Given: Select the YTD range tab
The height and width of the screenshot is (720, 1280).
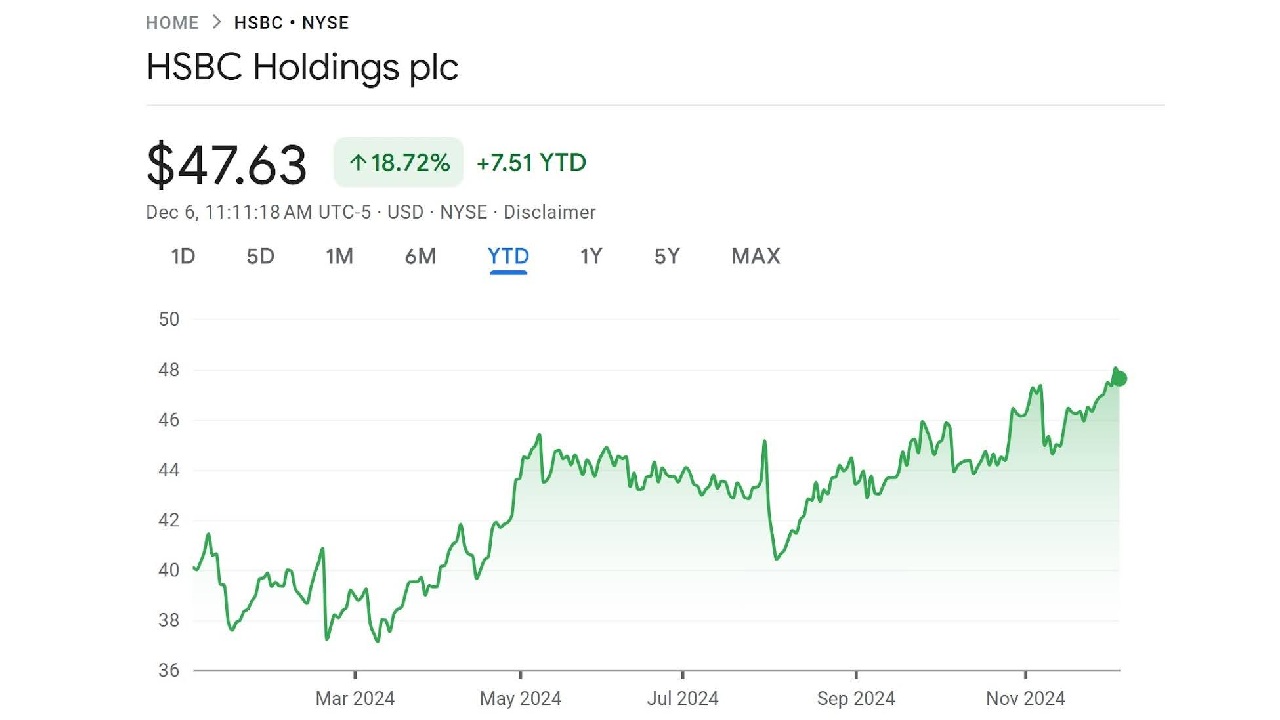Looking at the screenshot, I should click(508, 256).
